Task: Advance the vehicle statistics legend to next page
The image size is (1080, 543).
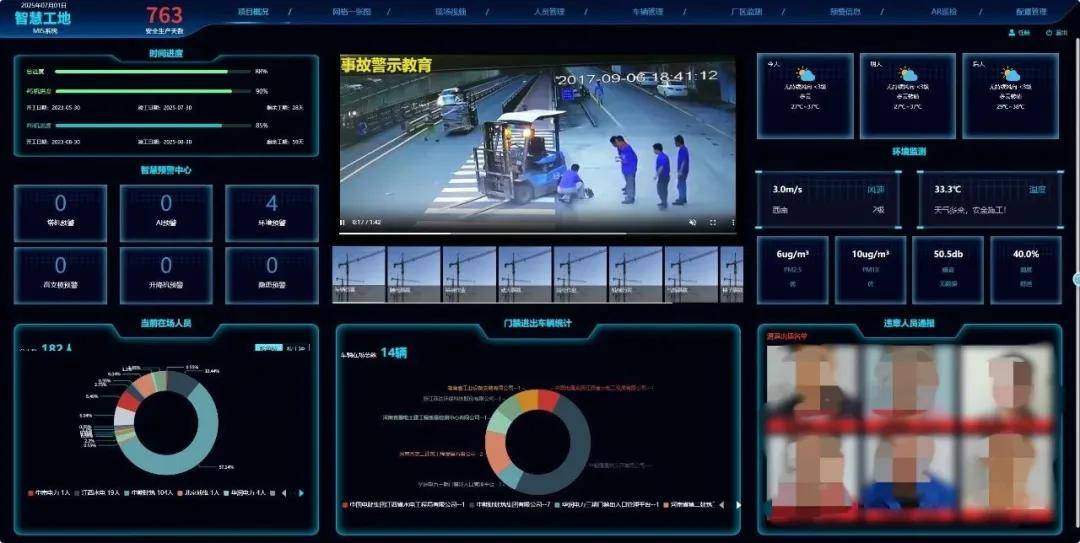Action: coord(739,505)
